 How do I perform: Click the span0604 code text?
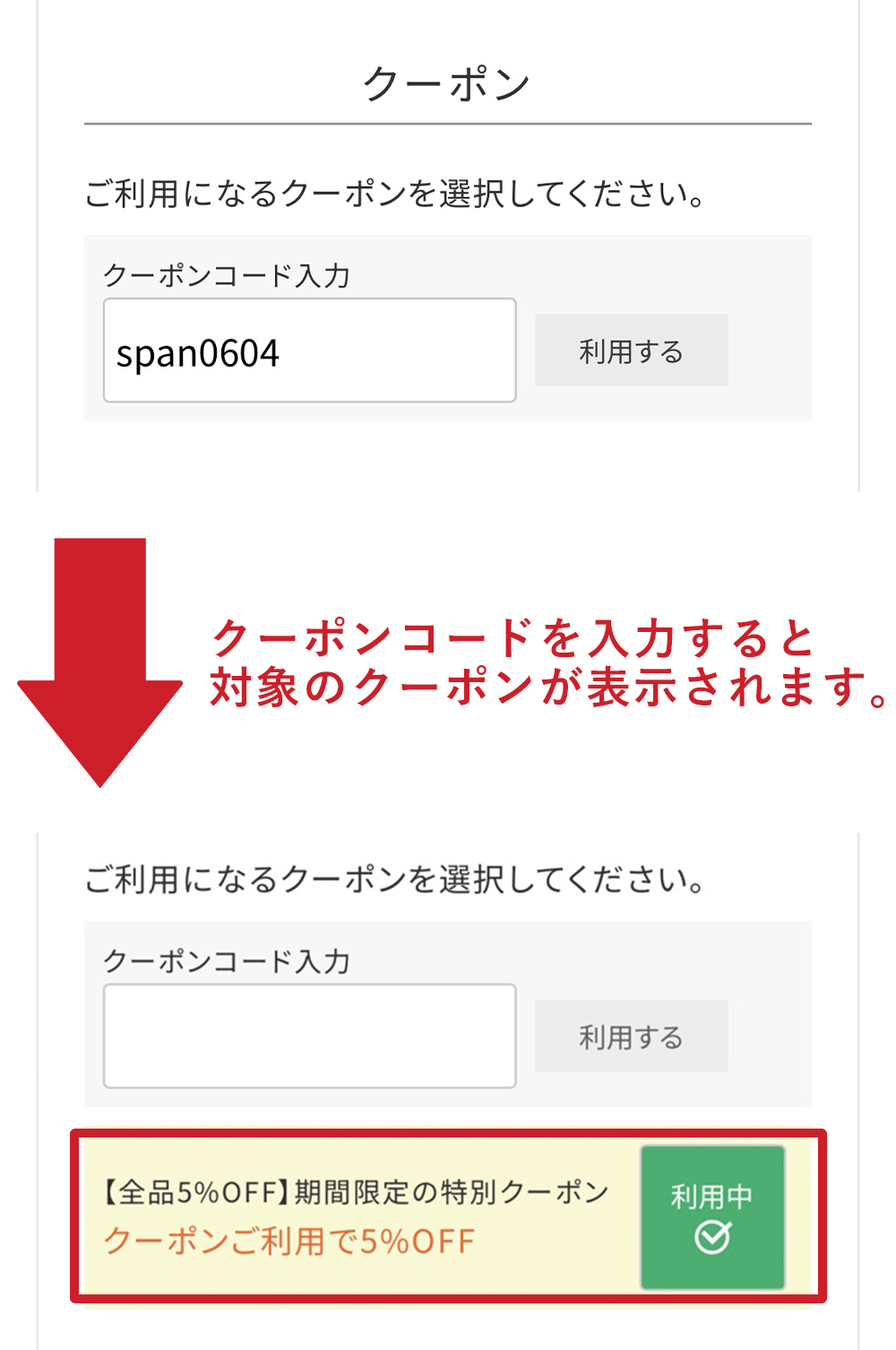[198, 353]
